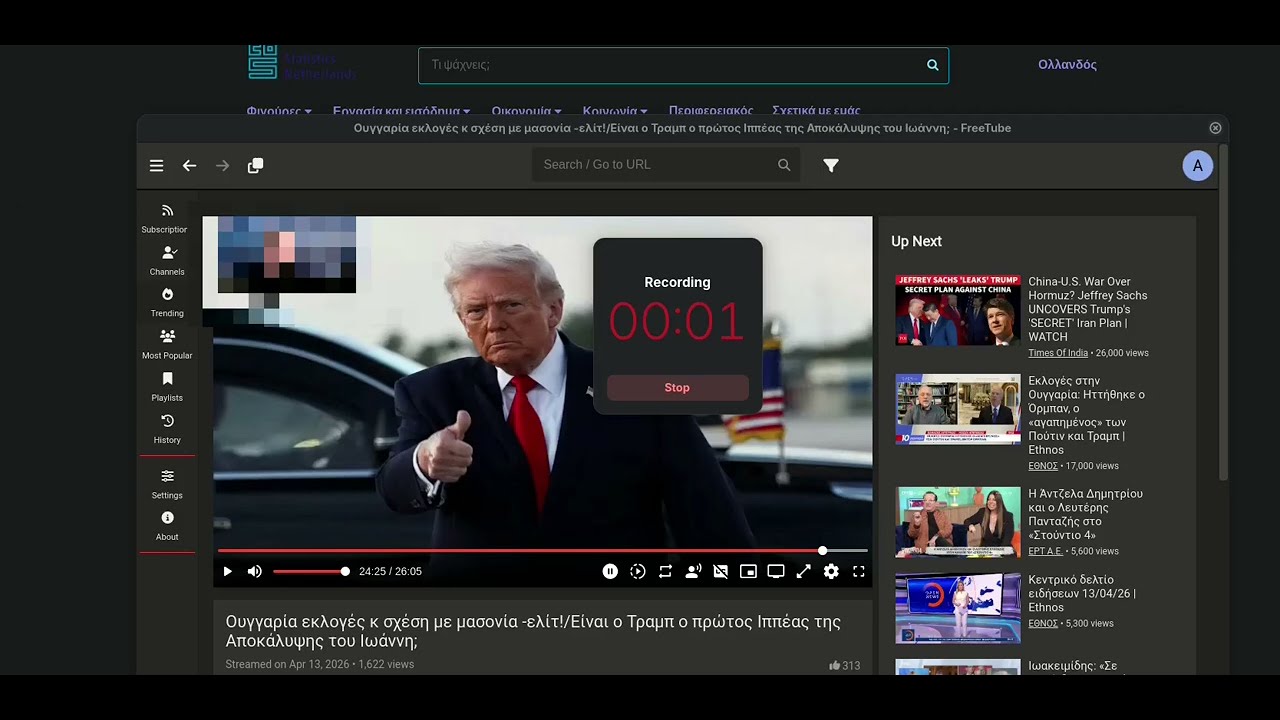This screenshot has width=1280, height=720.
Task: Open the Άντζελα Δημητρίου video thumbnail
Action: (958, 522)
